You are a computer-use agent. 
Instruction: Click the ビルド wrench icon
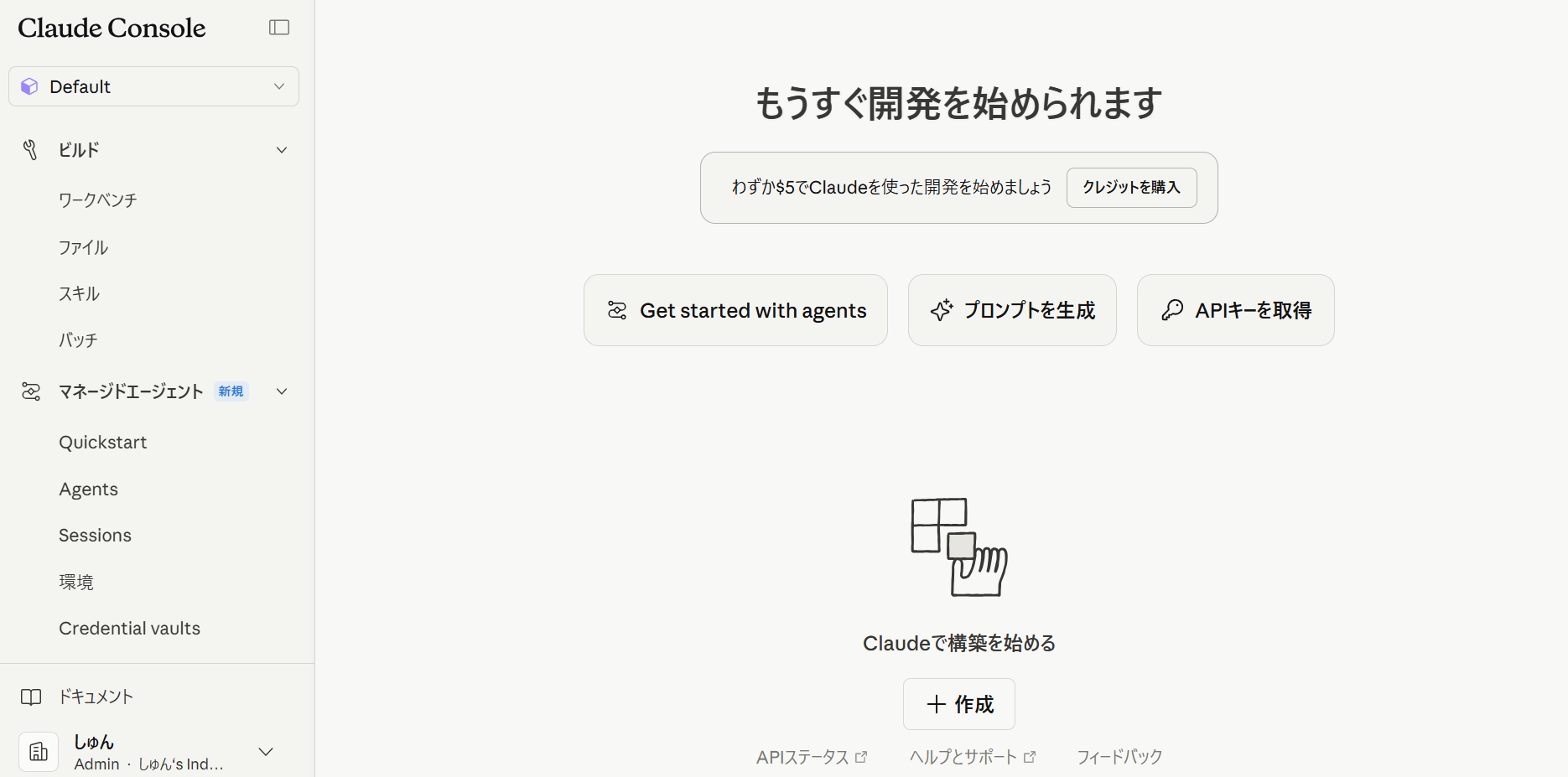30,150
